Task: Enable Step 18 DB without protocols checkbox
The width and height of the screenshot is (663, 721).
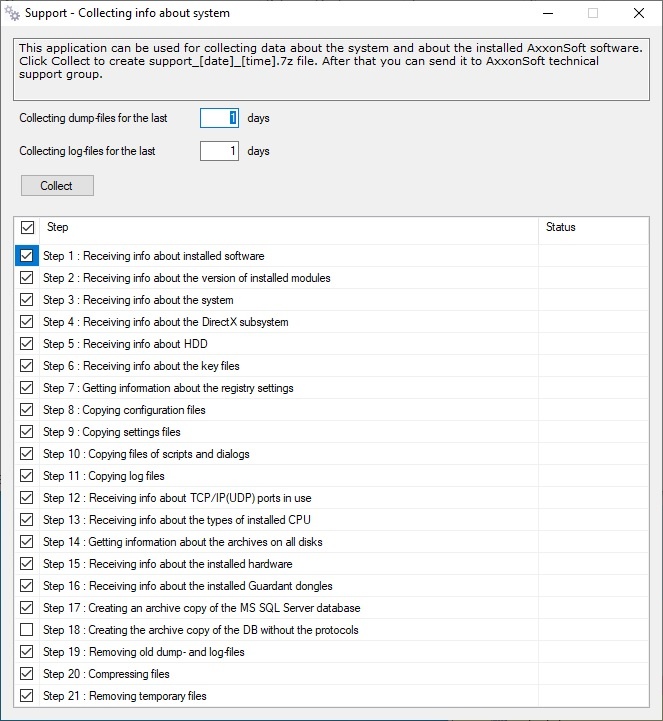Action: click(x=27, y=630)
